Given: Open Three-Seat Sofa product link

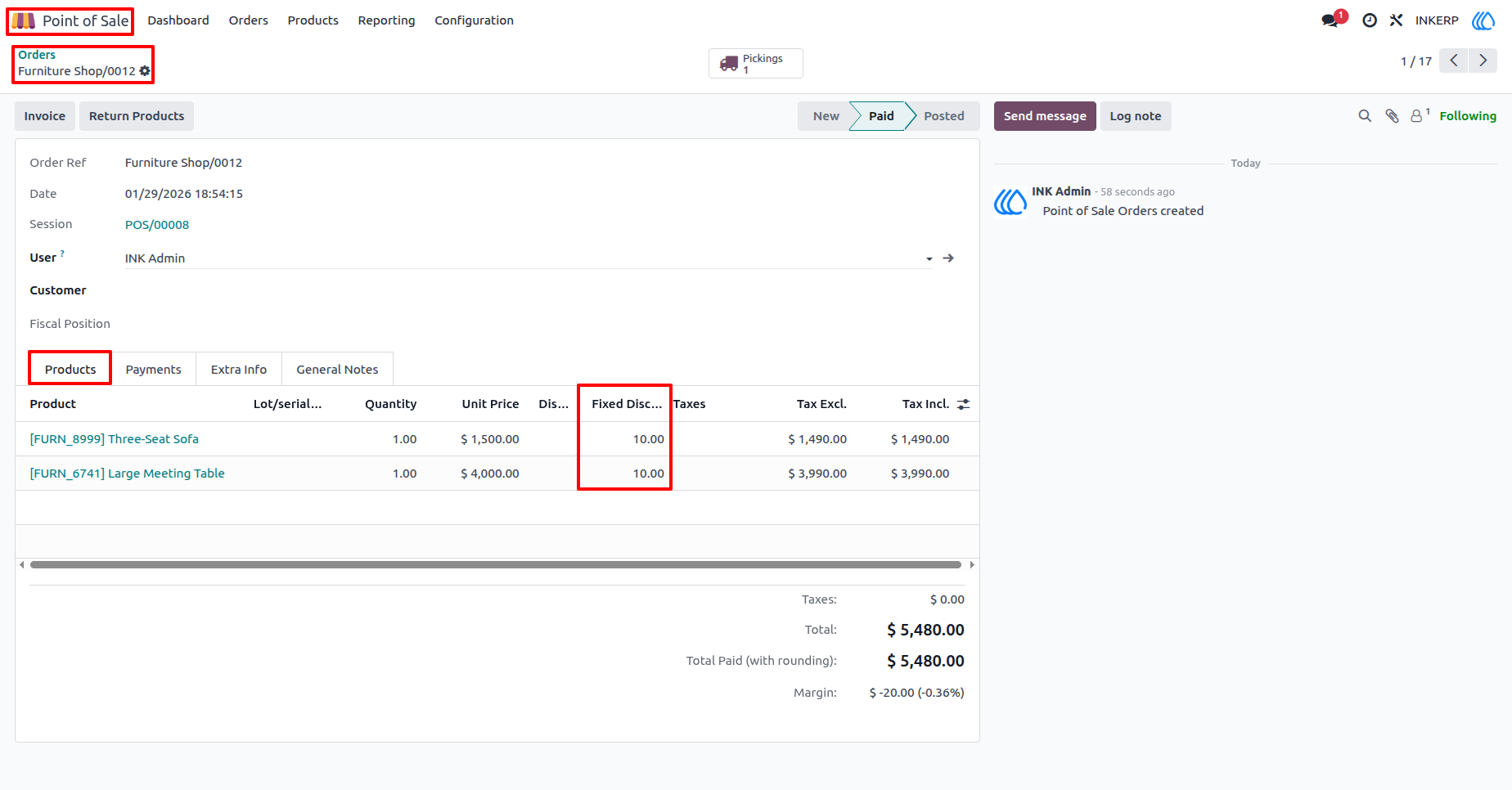Looking at the screenshot, I should point(115,439).
